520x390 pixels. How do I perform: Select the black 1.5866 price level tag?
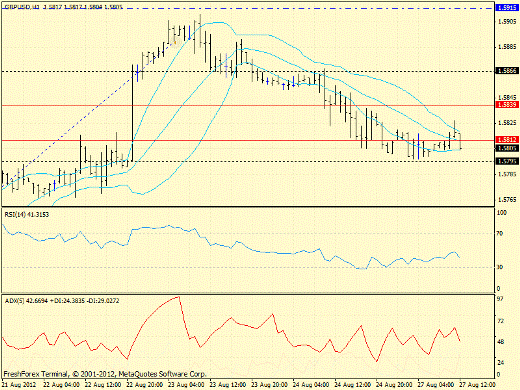[507, 71]
